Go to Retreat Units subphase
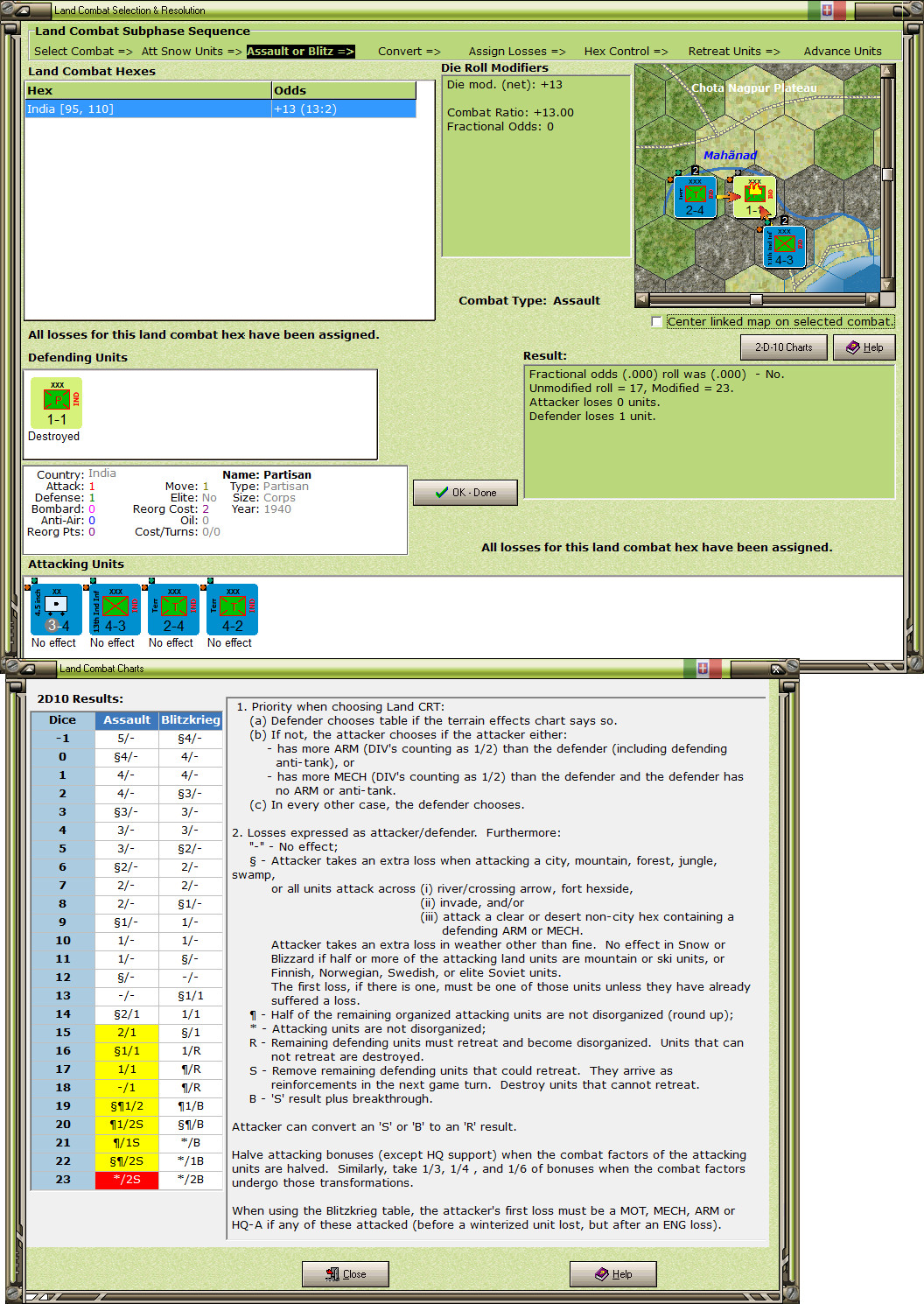Viewport: 924px width, 1304px height. pos(733,52)
